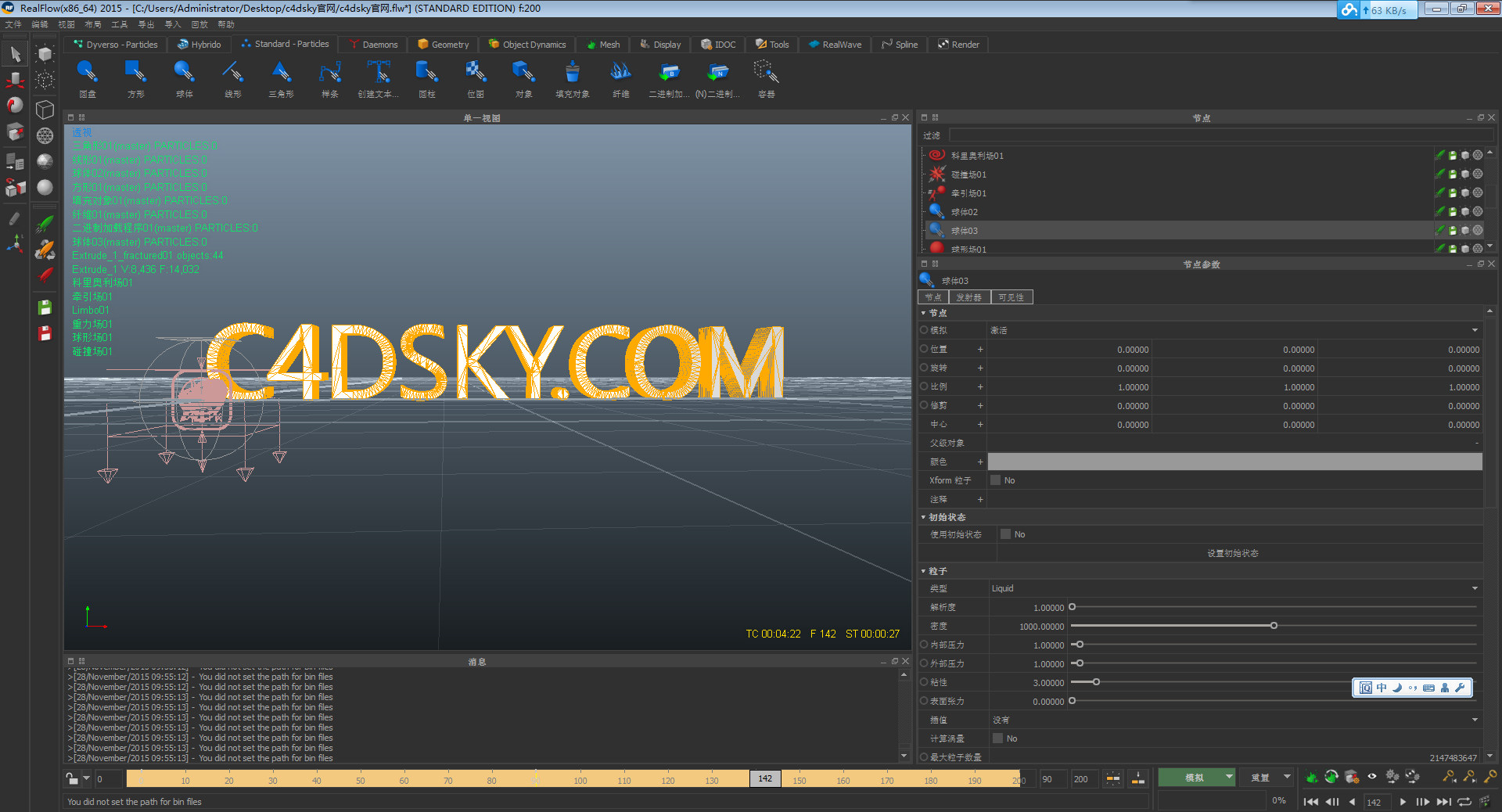Toggle the 计算涡量 checkbox
Viewport: 1502px width, 812px height.
pyautogui.click(x=998, y=738)
